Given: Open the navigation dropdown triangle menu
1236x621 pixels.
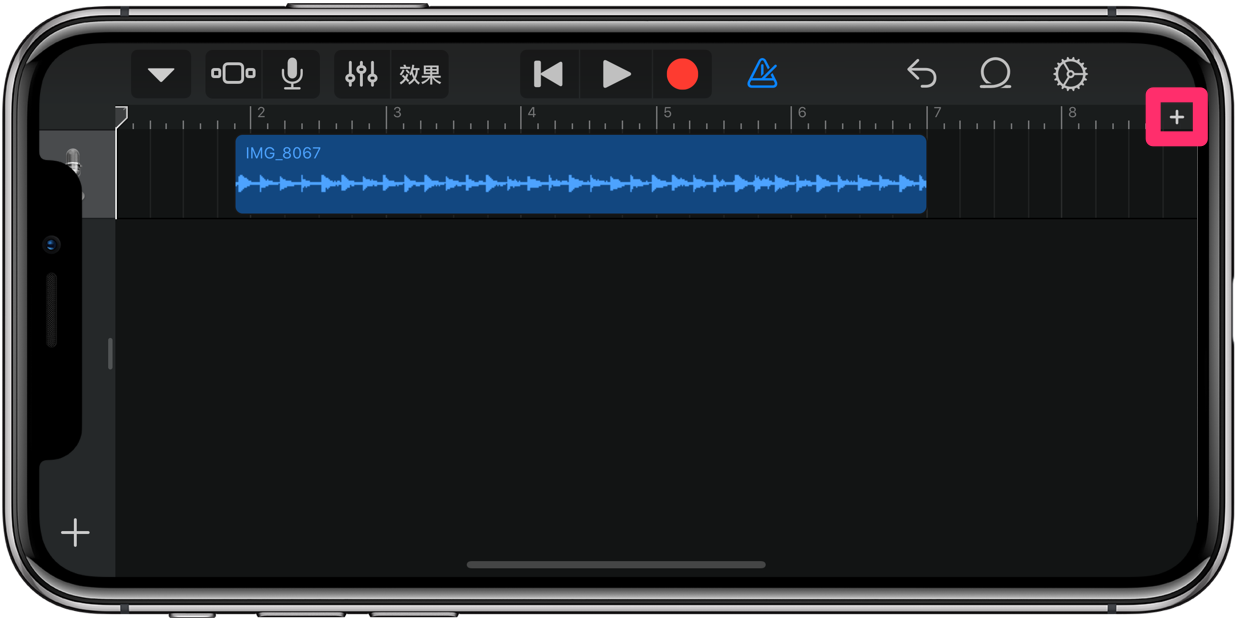Looking at the screenshot, I should 161,75.
